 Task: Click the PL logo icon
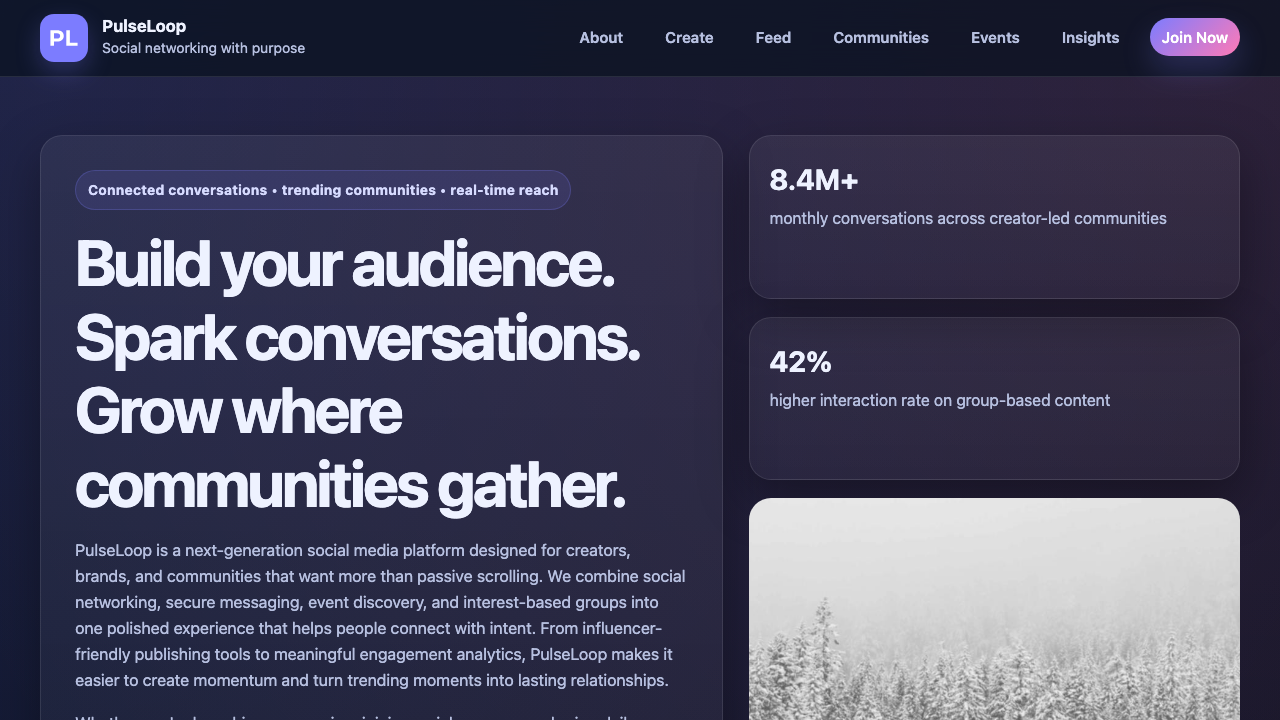[x=64, y=38]
